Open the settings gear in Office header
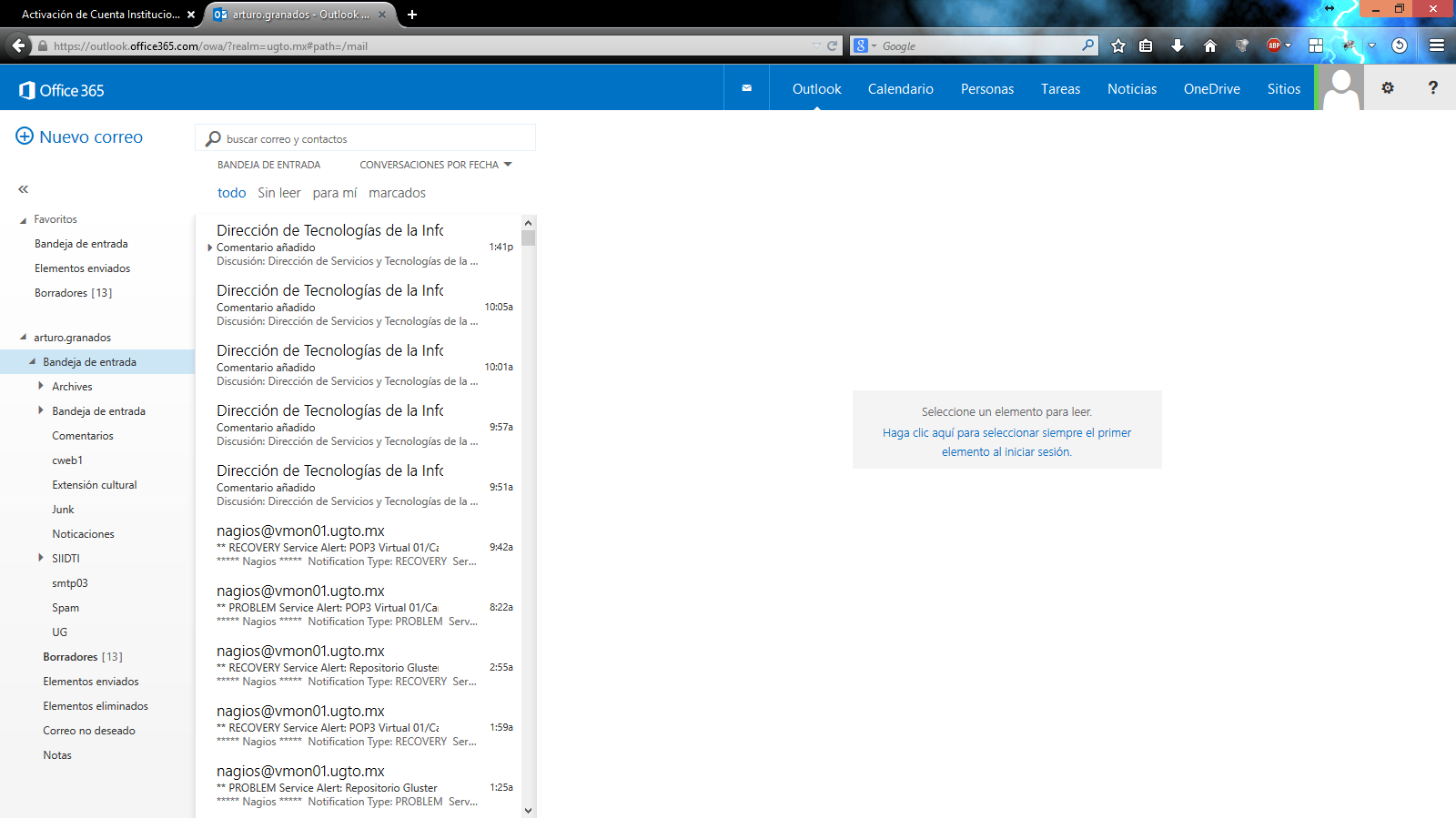 [x=1387, y=88]
